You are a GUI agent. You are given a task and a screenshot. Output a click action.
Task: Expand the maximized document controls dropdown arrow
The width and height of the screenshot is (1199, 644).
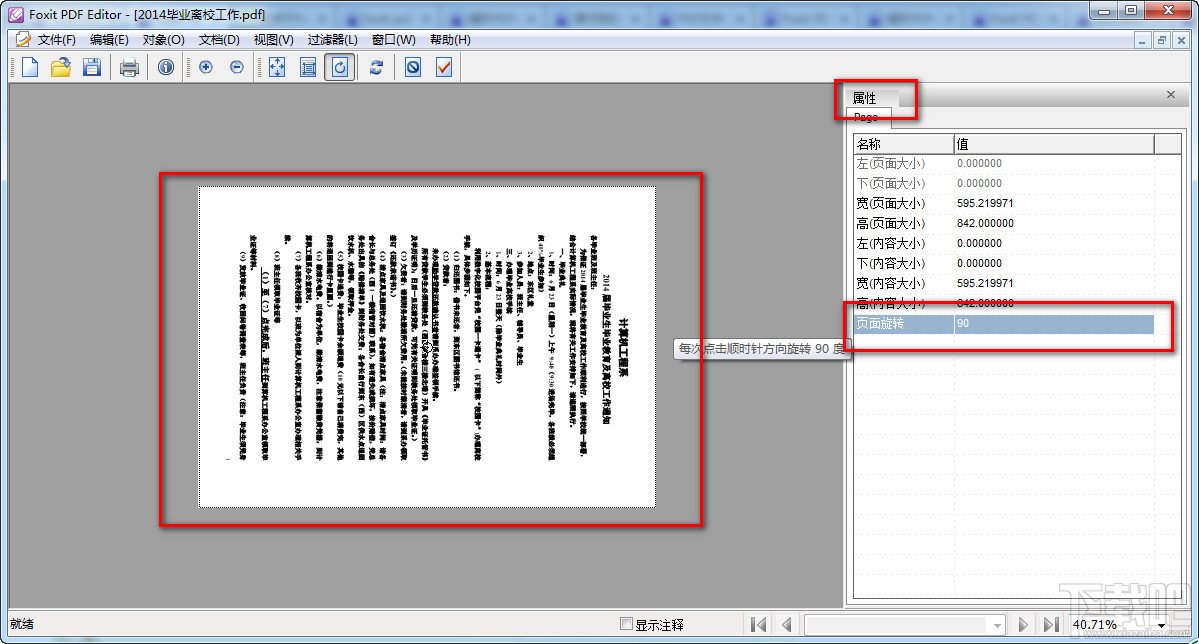(x=1160, y=39)
